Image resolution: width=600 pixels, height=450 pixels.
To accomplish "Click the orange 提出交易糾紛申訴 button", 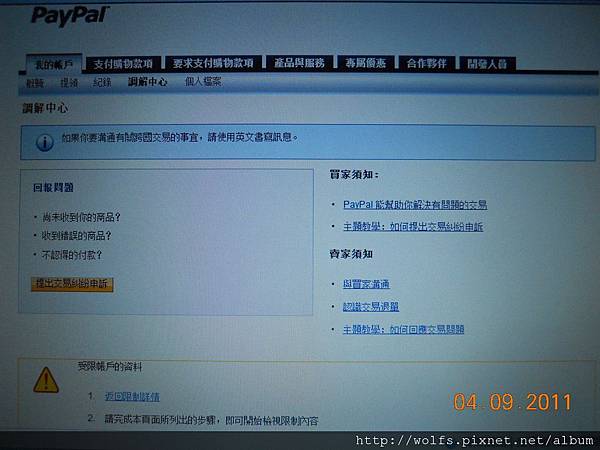I will (72, 284).
